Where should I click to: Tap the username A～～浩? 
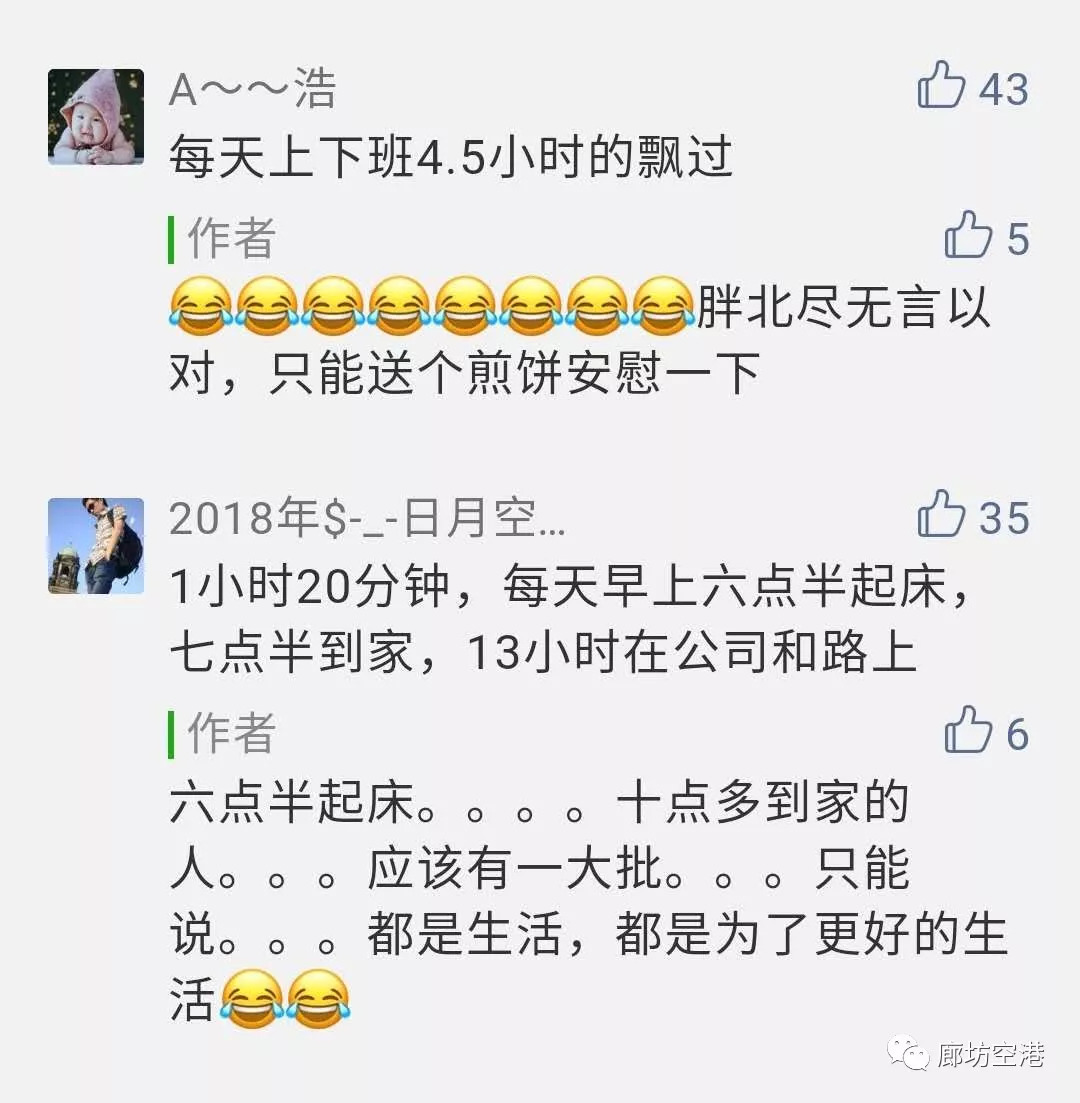click(253, 89)
